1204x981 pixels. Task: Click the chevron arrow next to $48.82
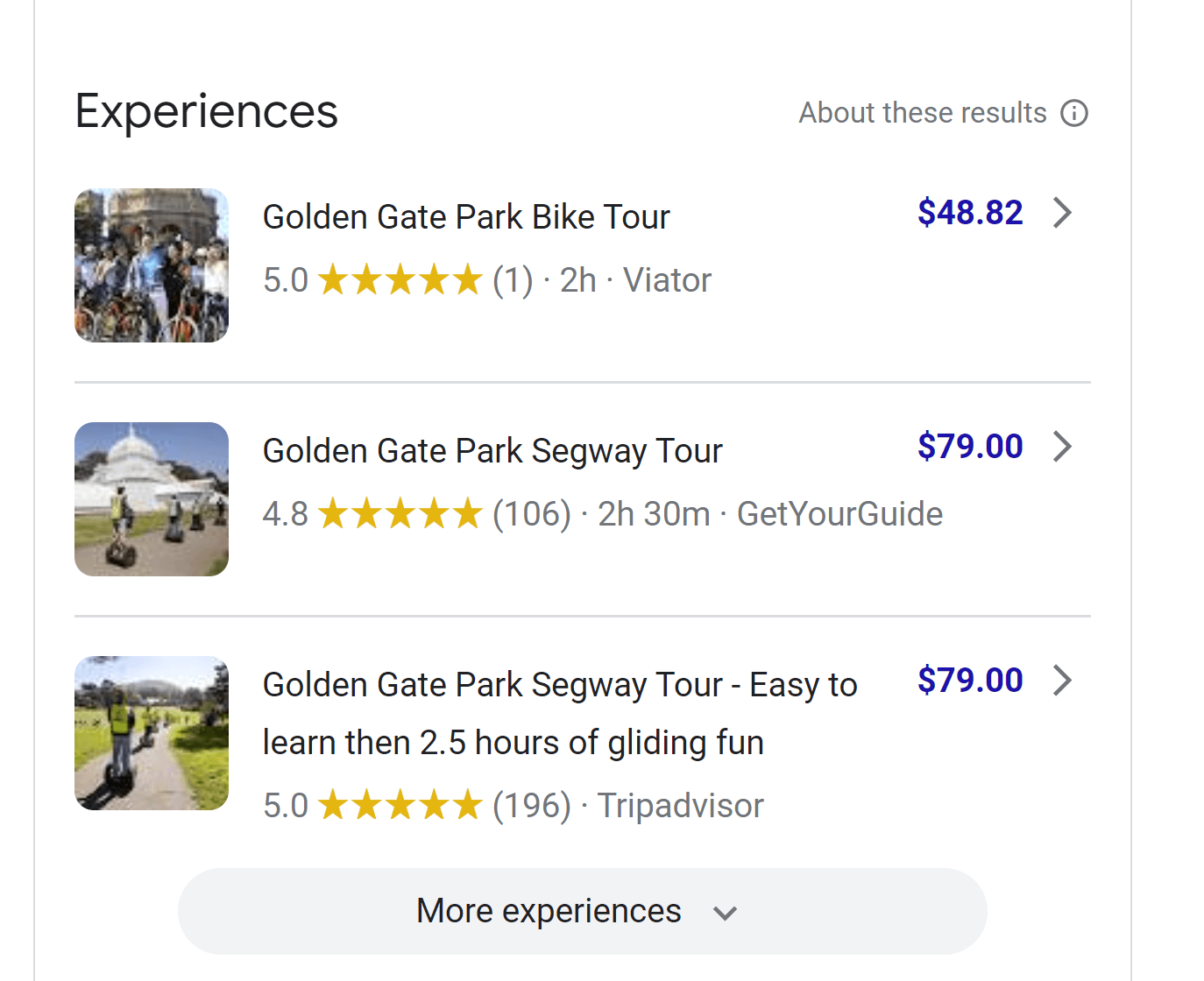point(1063,213)
